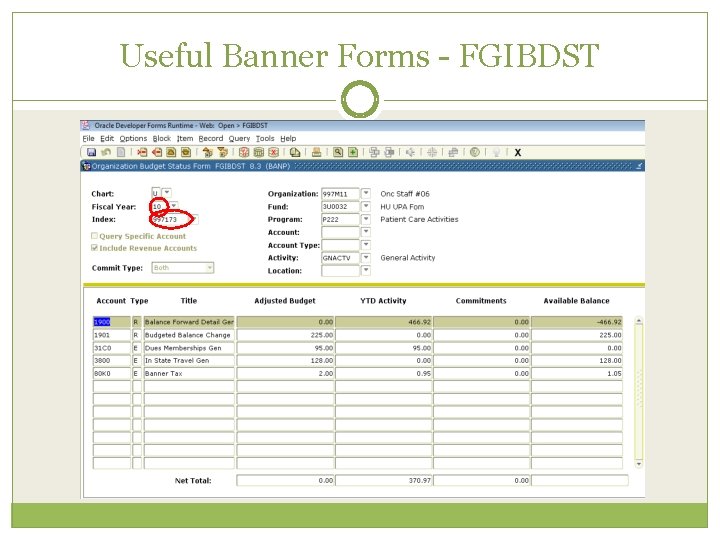Screen dimensions: 720x540
Task: Click the Print toolbar icon
Action: [x=316, y=152]
